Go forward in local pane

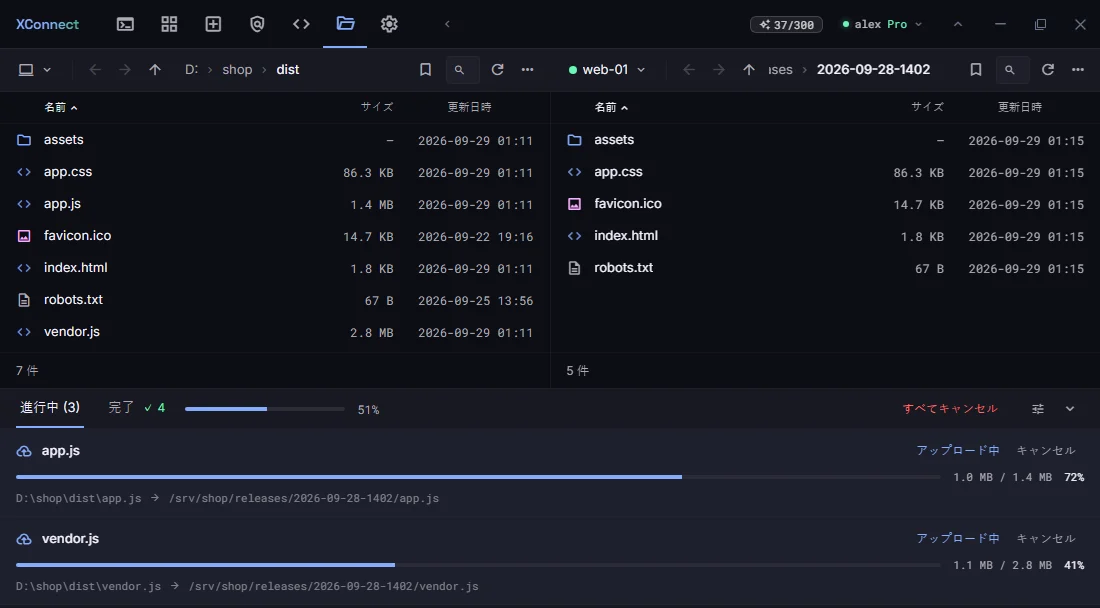click(x=125, y=69)
